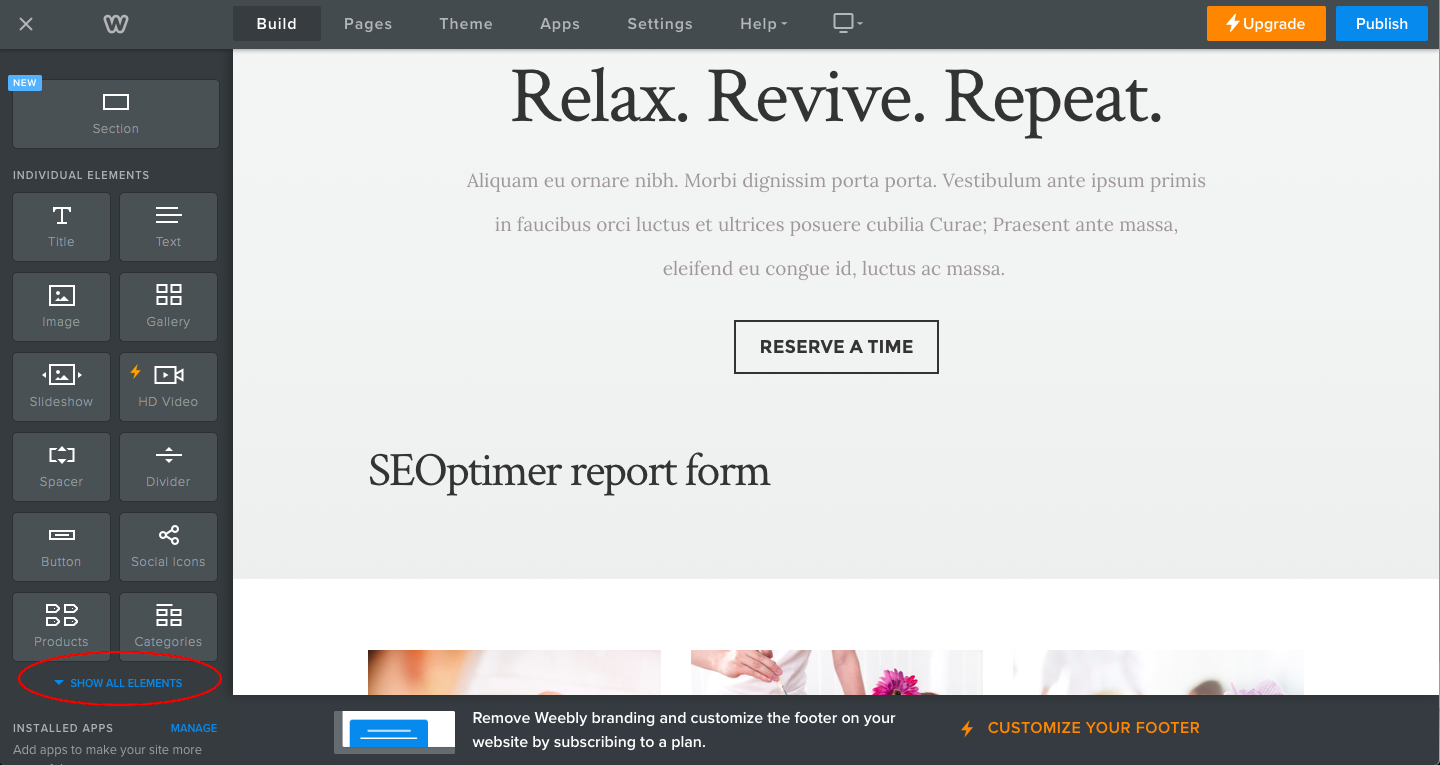This screenshot has width=1440, height=765.
Task: Pick the Divider element
Action: click(168, 466)
